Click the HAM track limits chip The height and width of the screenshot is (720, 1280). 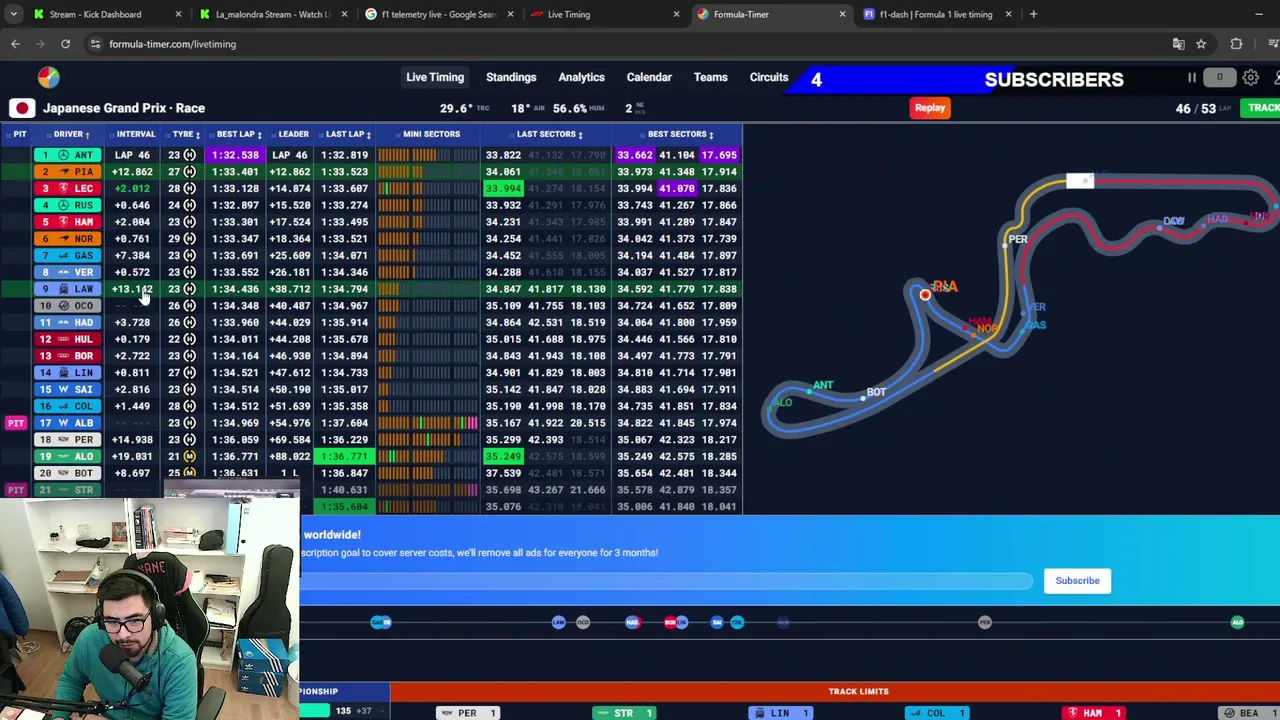click(x=1094, y=713)
